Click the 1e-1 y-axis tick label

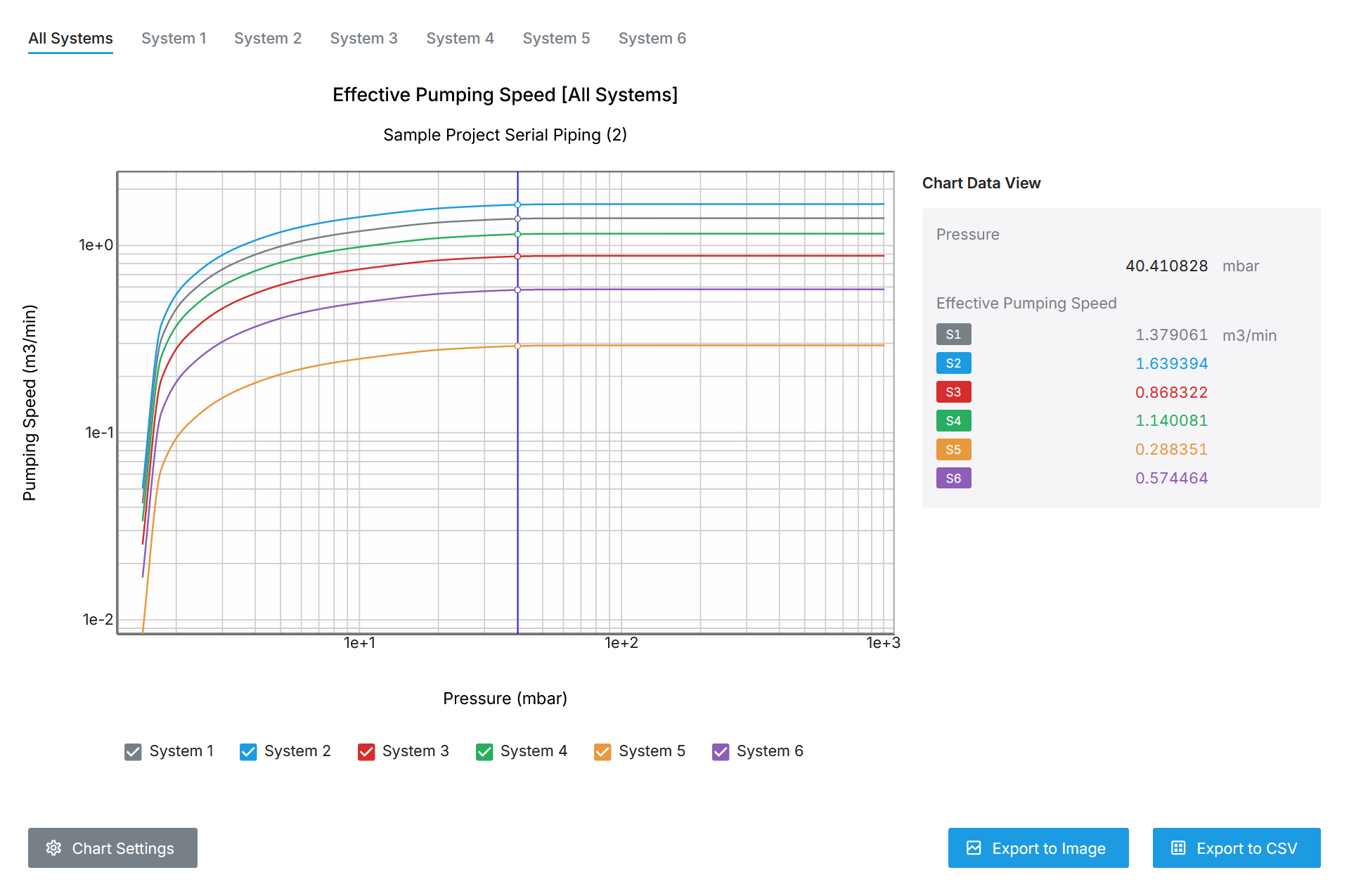[99, 433]
